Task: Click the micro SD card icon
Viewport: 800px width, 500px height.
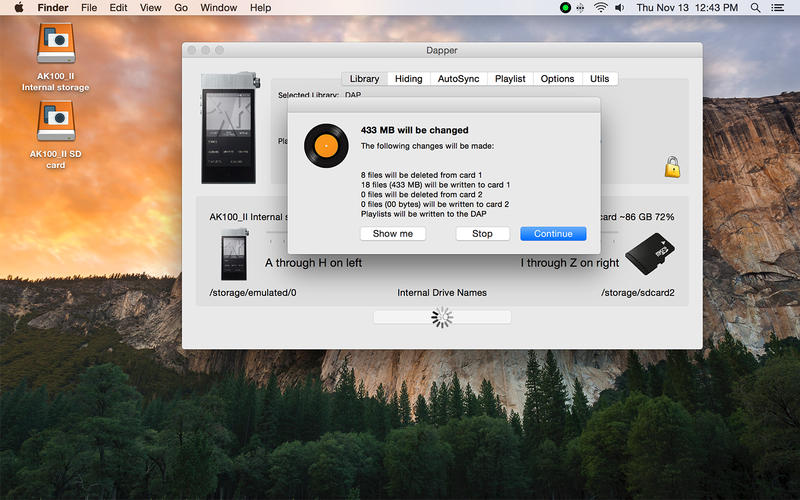Action: click(x=649, y=254)
